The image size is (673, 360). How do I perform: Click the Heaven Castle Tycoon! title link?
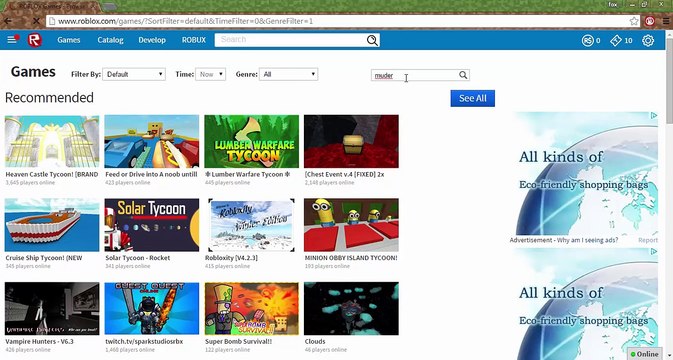[52, 174]
